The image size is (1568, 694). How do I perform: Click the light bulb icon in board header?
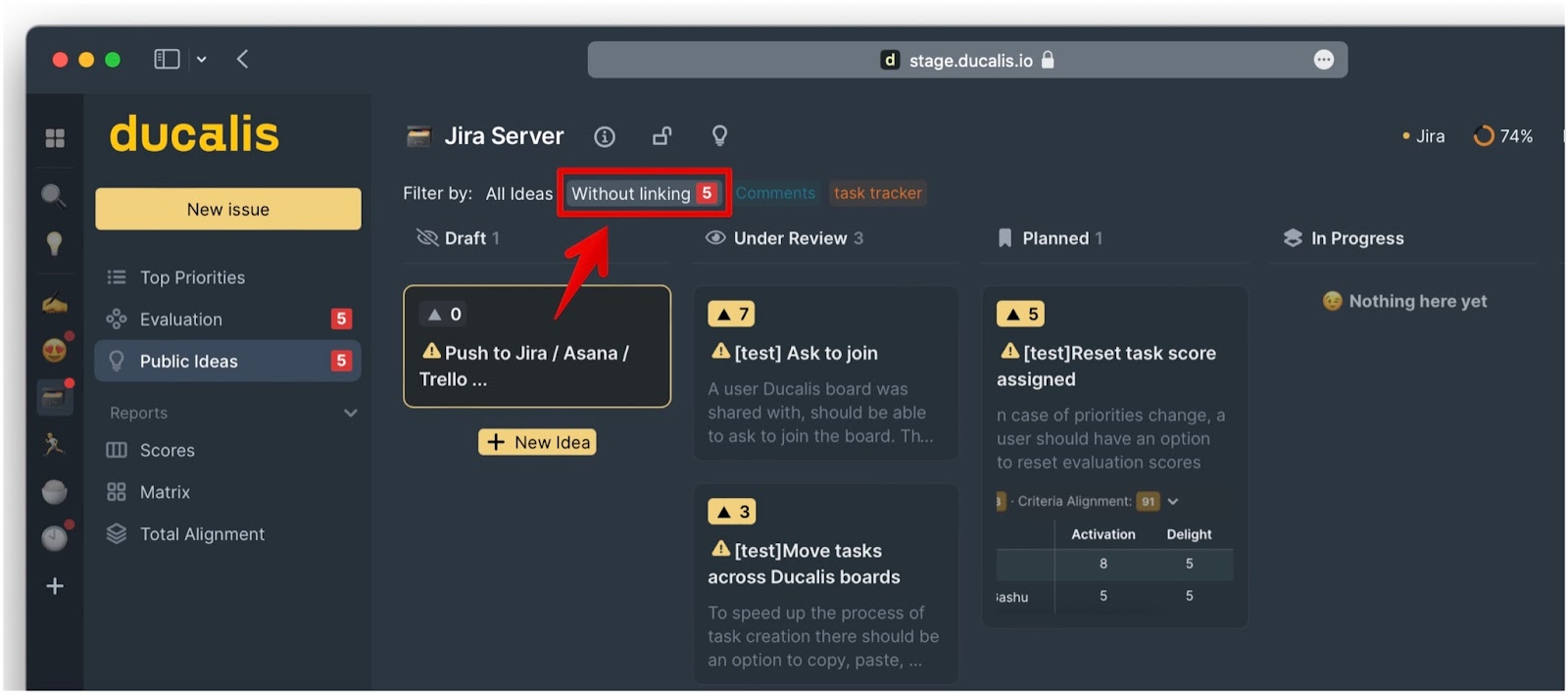click(719, 136)
